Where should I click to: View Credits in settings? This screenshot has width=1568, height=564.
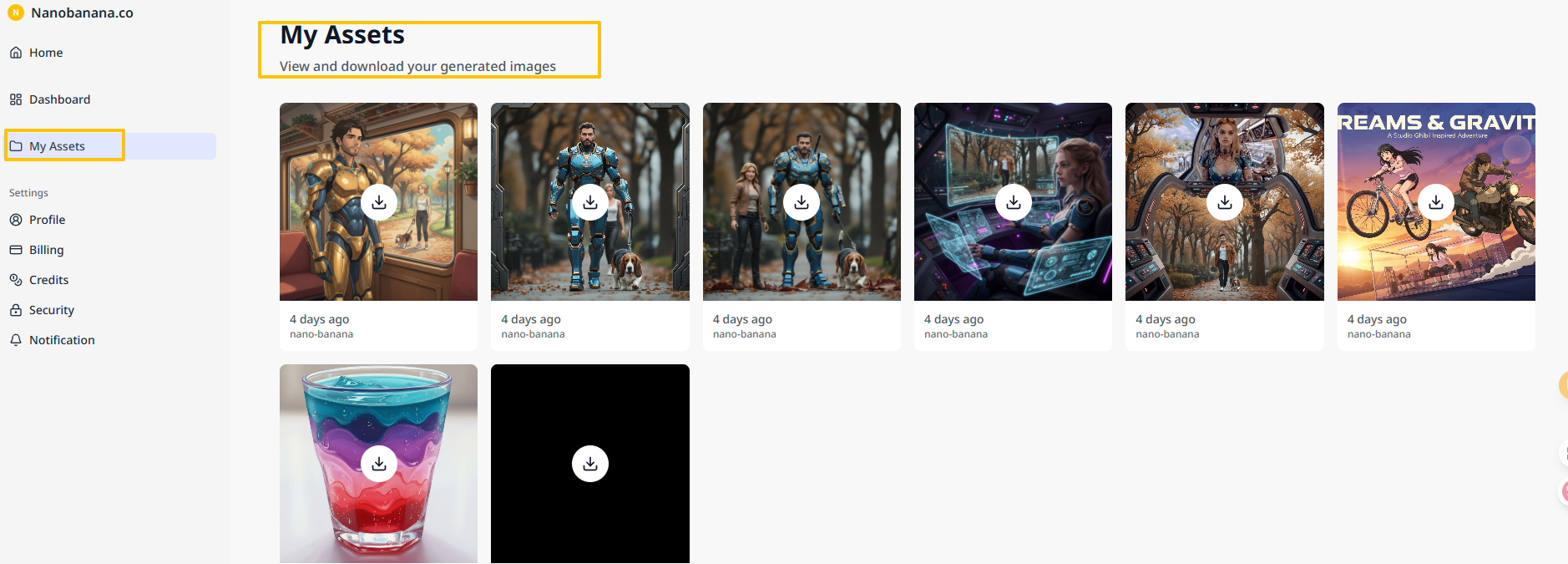(48, 280)
